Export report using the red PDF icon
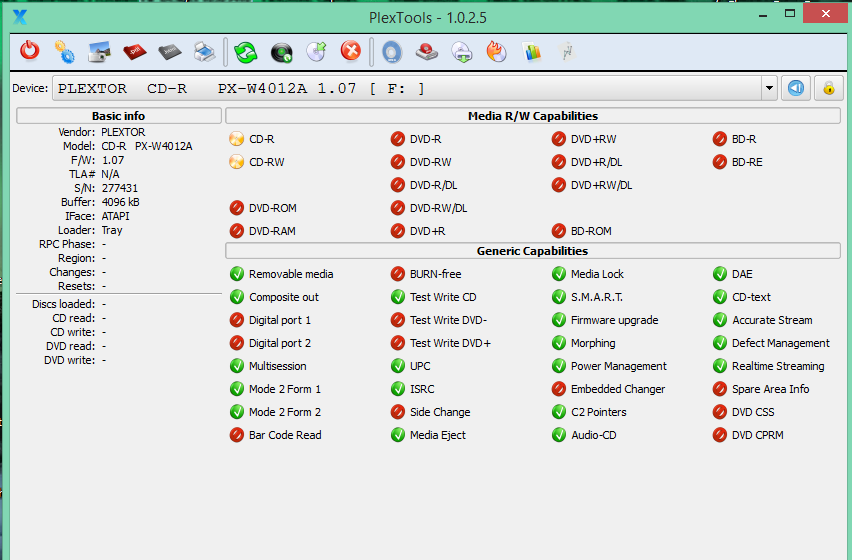The image size is (852, 560). [135, 52]
